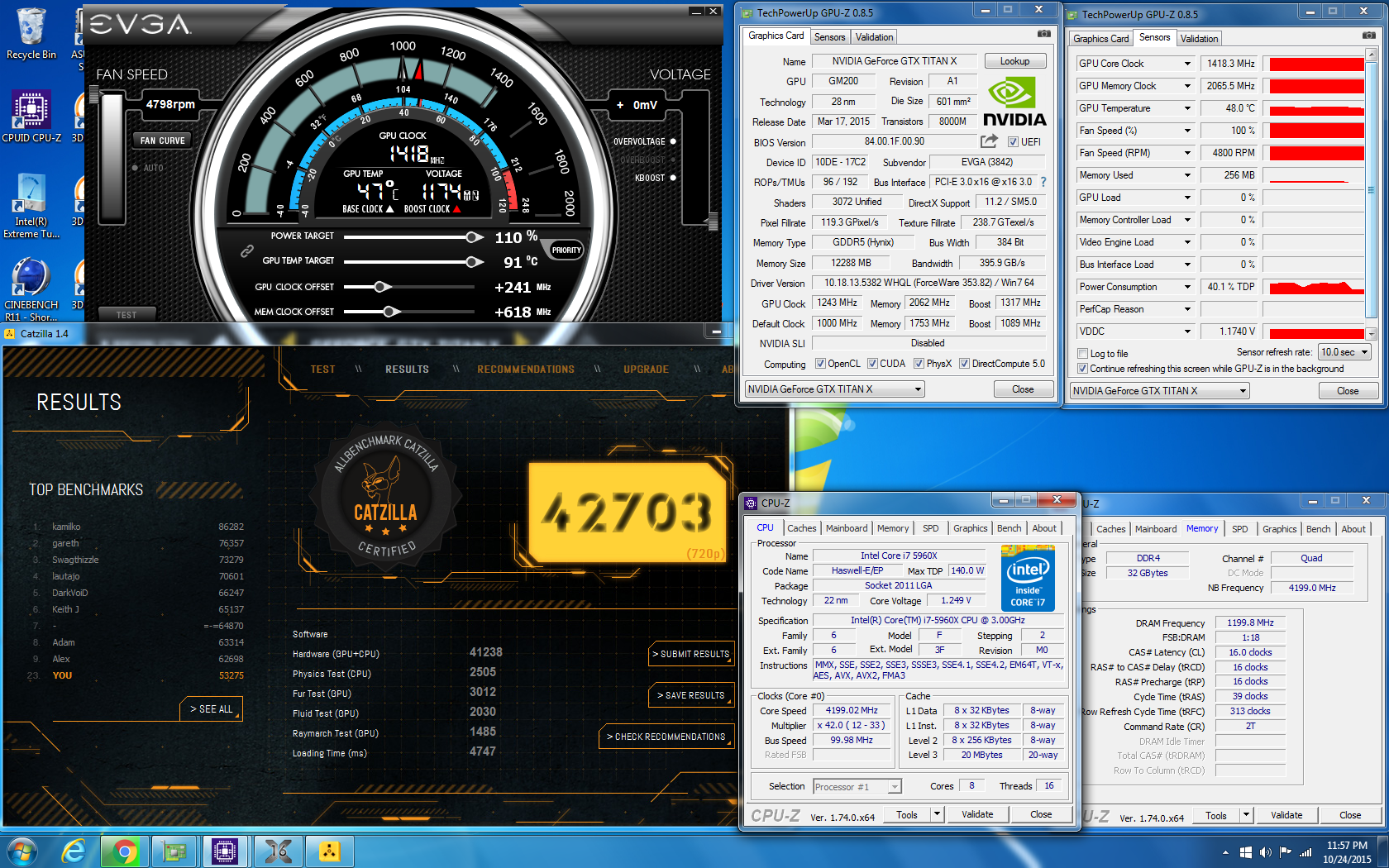Click the Base Clock arrow indicator in EVGA
The width and height of the screenshot is (1389, 868).
coord(389,209)
